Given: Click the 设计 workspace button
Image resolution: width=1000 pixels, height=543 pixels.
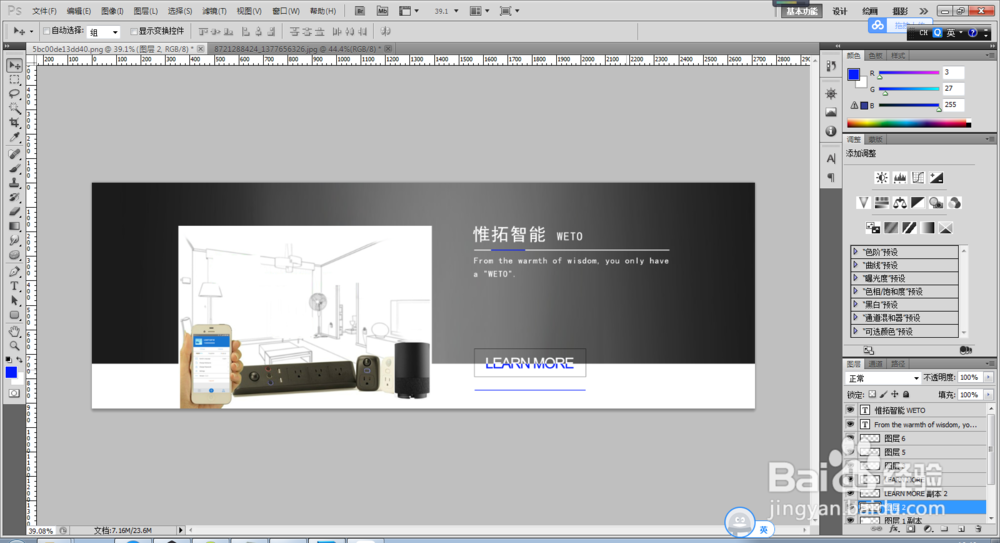Looking at the screenshot, I should pyautogui.click(x=840, y=11).
